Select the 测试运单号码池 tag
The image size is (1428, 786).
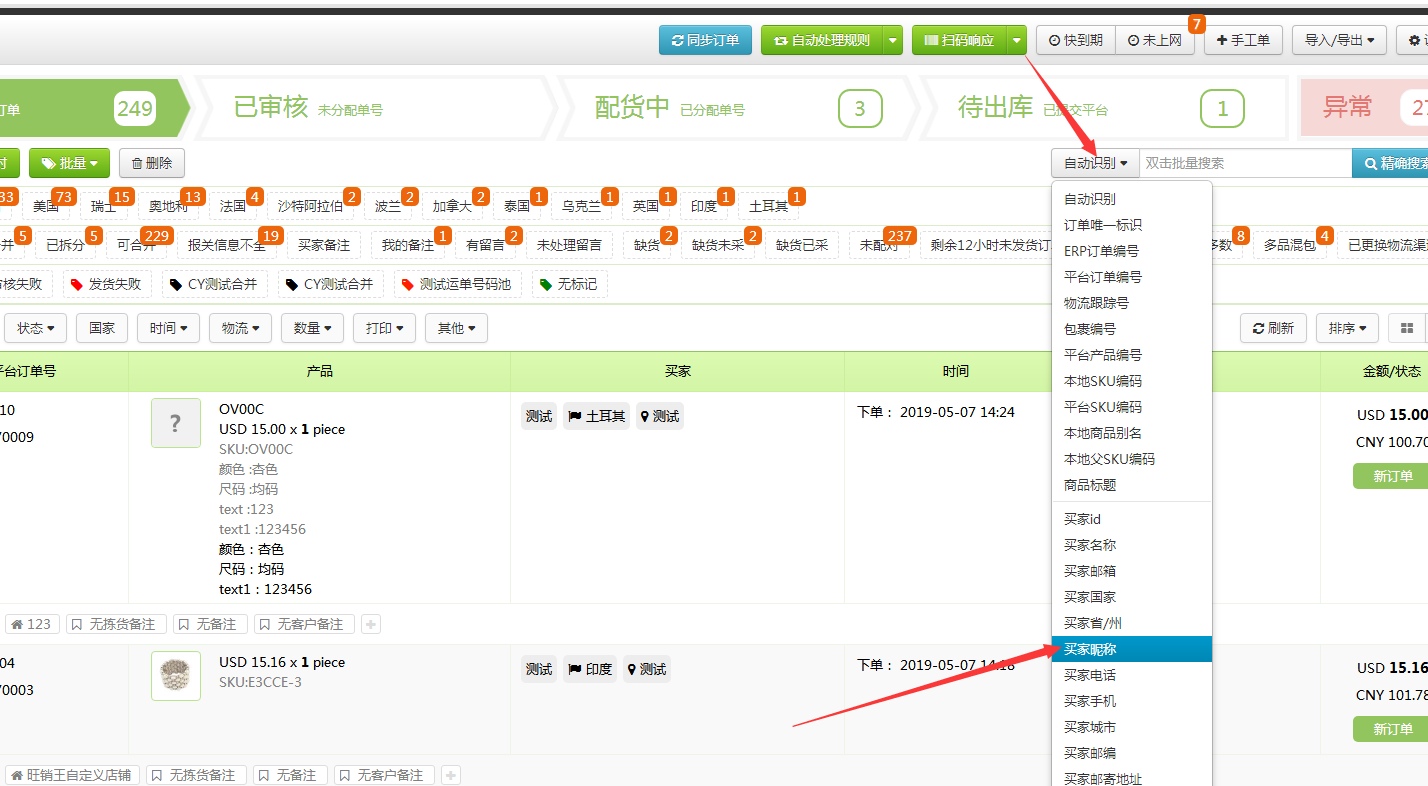pos(457,284)
